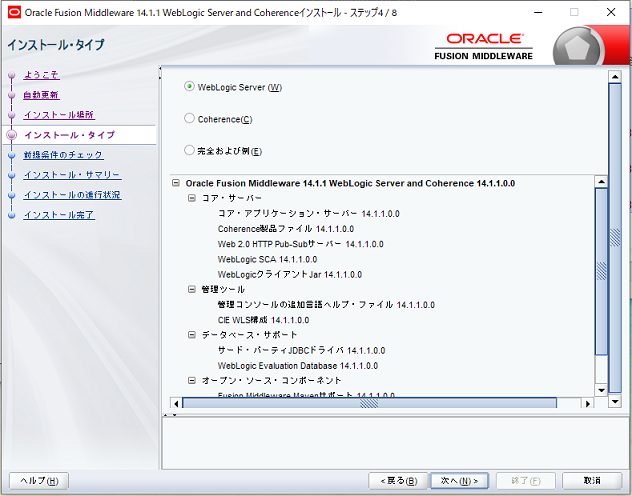Click the 取消 cancel button
The width and height of the screenshot is (632, 496).
click(x=592, y=481)
